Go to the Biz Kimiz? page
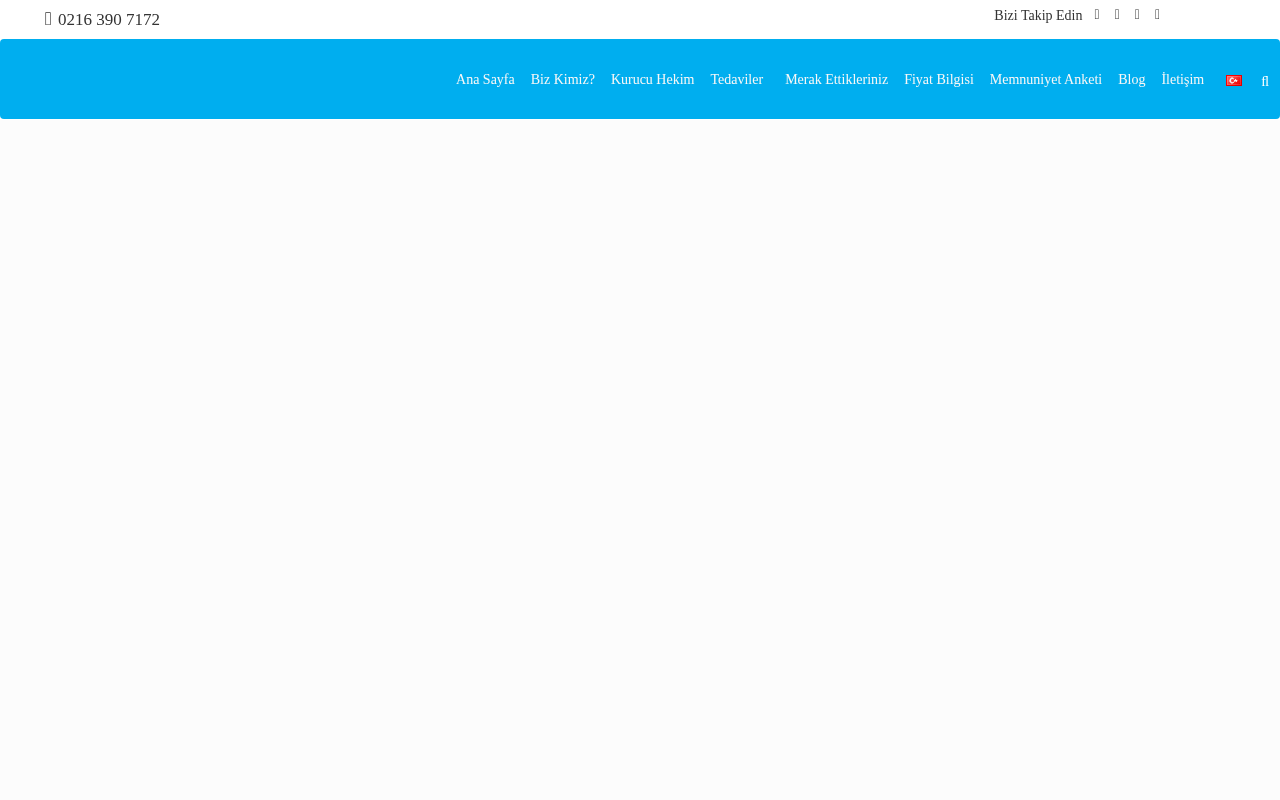1280x800 pixels. [563, 80]
